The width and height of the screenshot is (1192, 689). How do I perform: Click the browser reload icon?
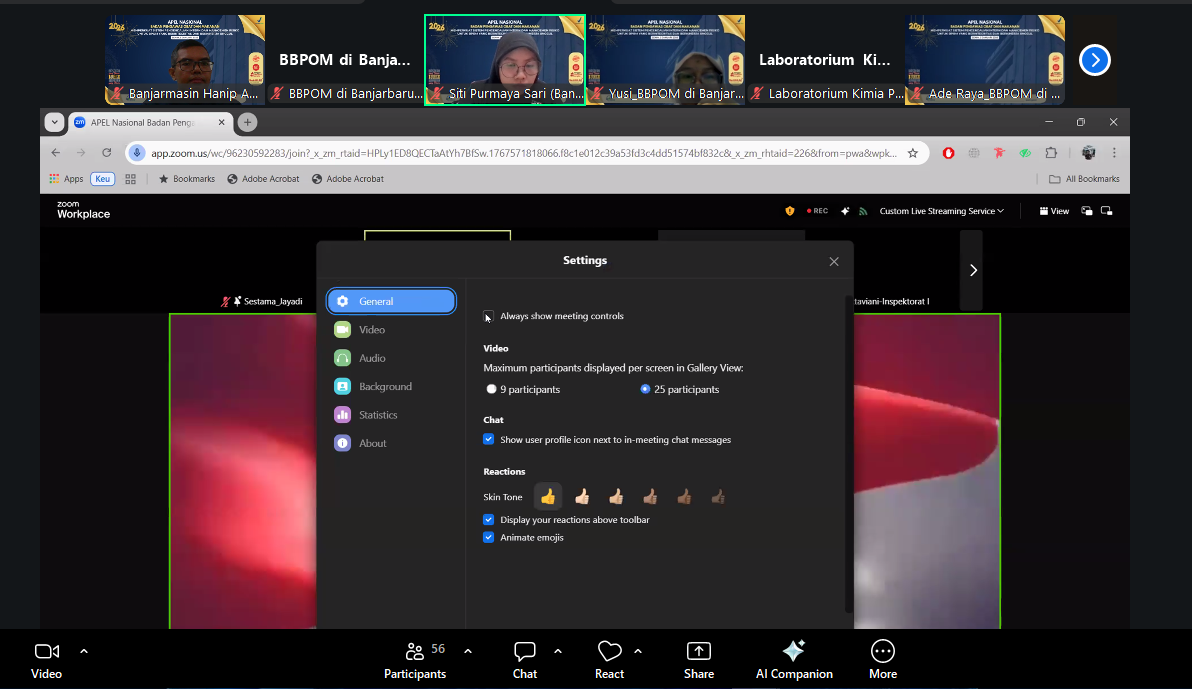point(107,153)
